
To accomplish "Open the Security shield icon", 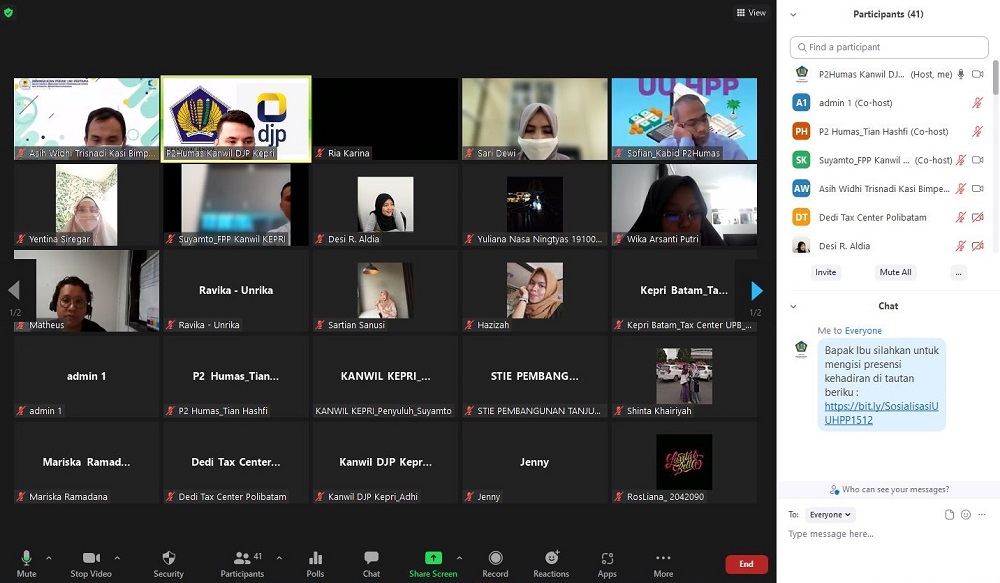I will pyautogui.click(x=168, y=558).
